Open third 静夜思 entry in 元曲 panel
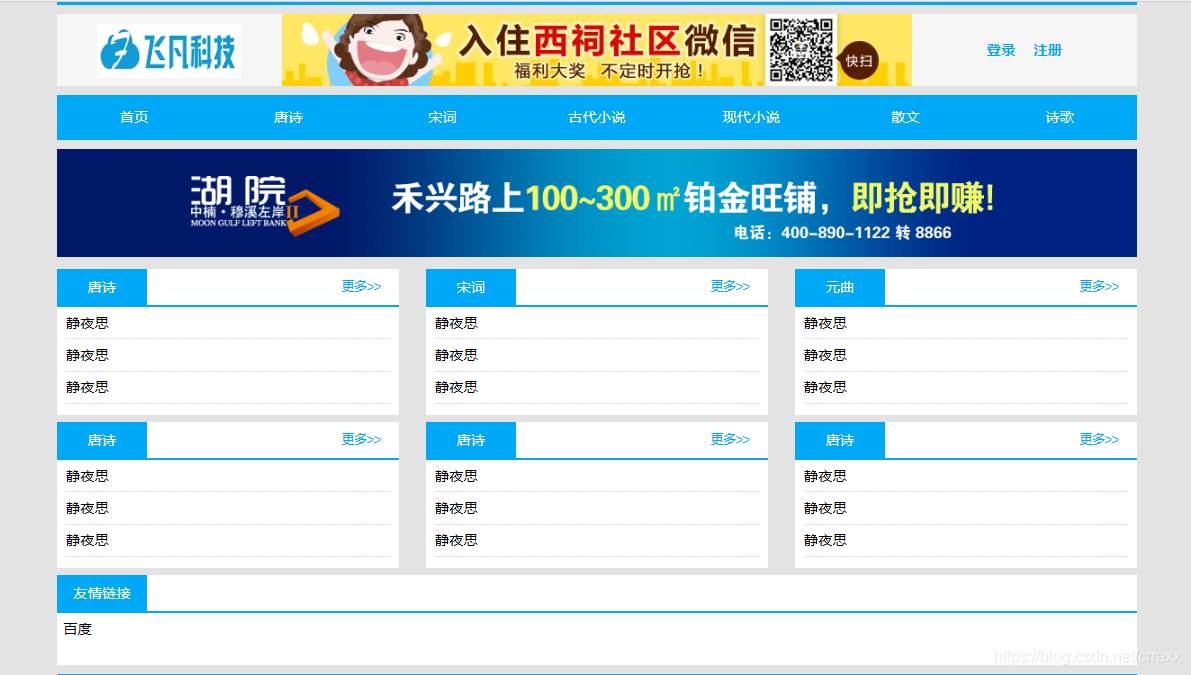Image resolution: width=1191 pixels, height=675 pixels. pos(825,387)
